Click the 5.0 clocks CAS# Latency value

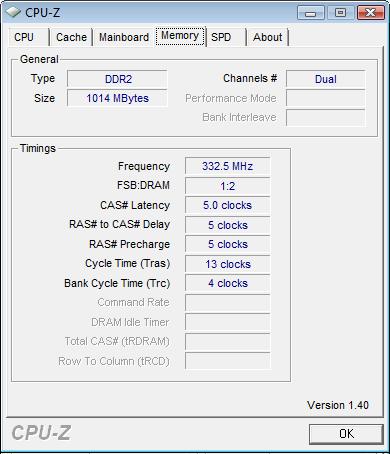click(x=228, y=205)
